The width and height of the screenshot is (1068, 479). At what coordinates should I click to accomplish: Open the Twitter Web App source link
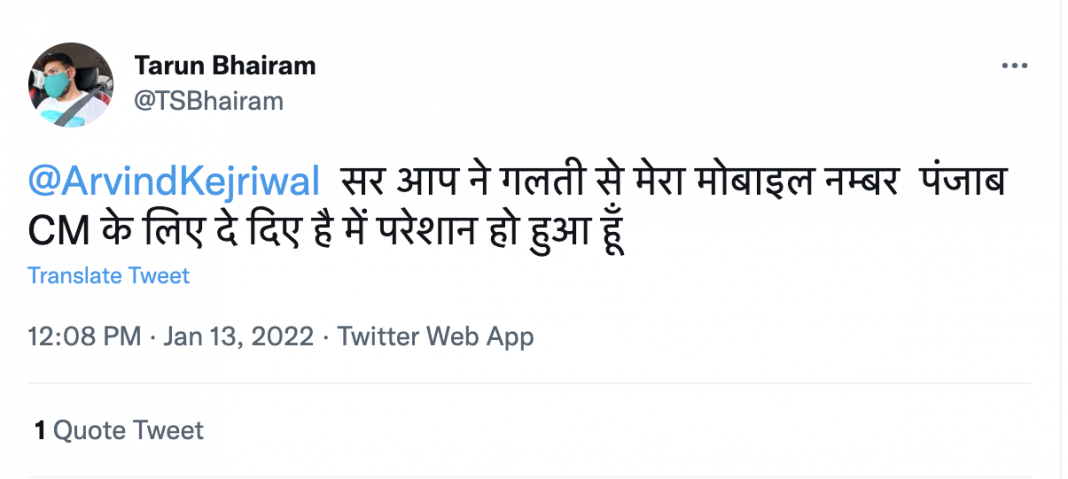(435, 337)
